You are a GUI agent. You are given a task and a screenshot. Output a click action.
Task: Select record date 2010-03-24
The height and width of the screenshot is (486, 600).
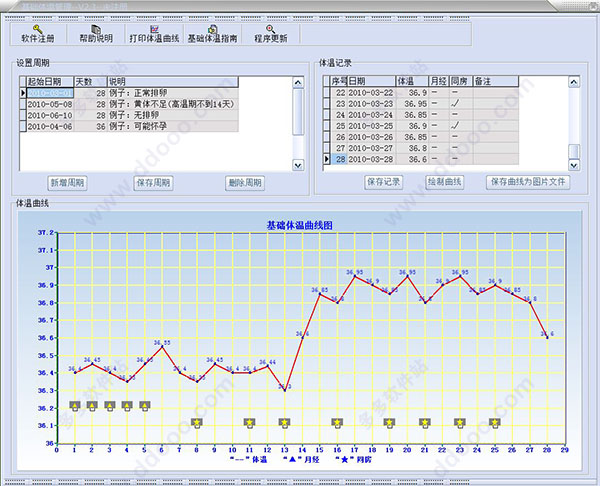click(370, 115)
